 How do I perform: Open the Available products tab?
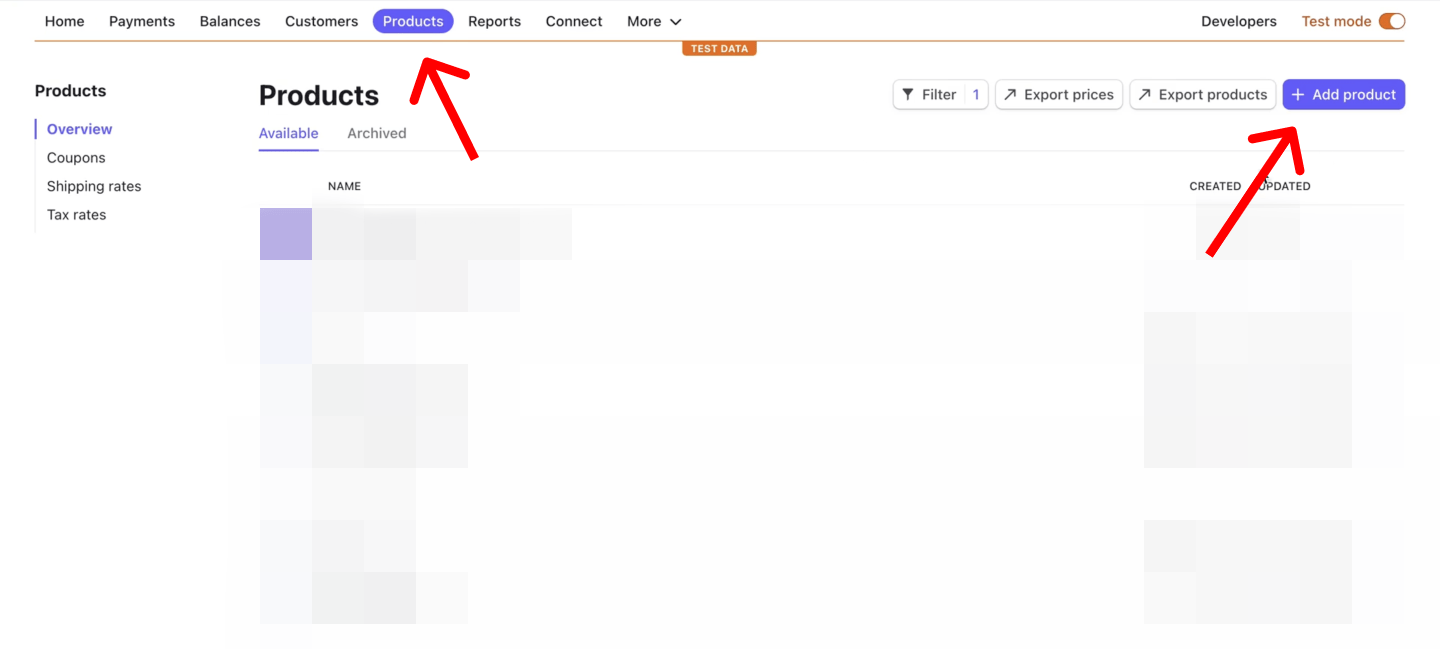tap(288, 132)
